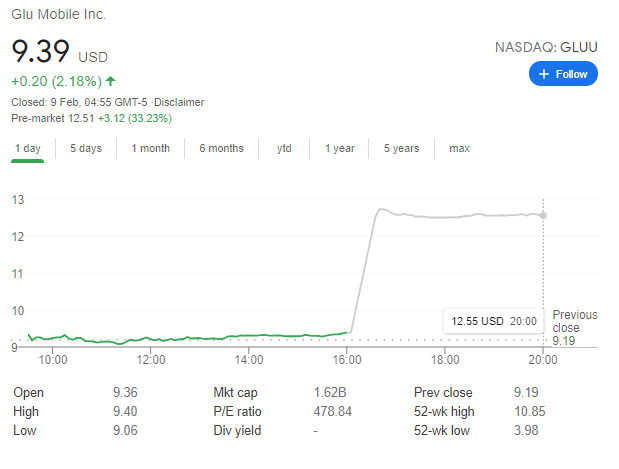Click the 12.55 USD chart tooltip
The width and height of the screenshot is (619, 469).
[x=494, y=321]
